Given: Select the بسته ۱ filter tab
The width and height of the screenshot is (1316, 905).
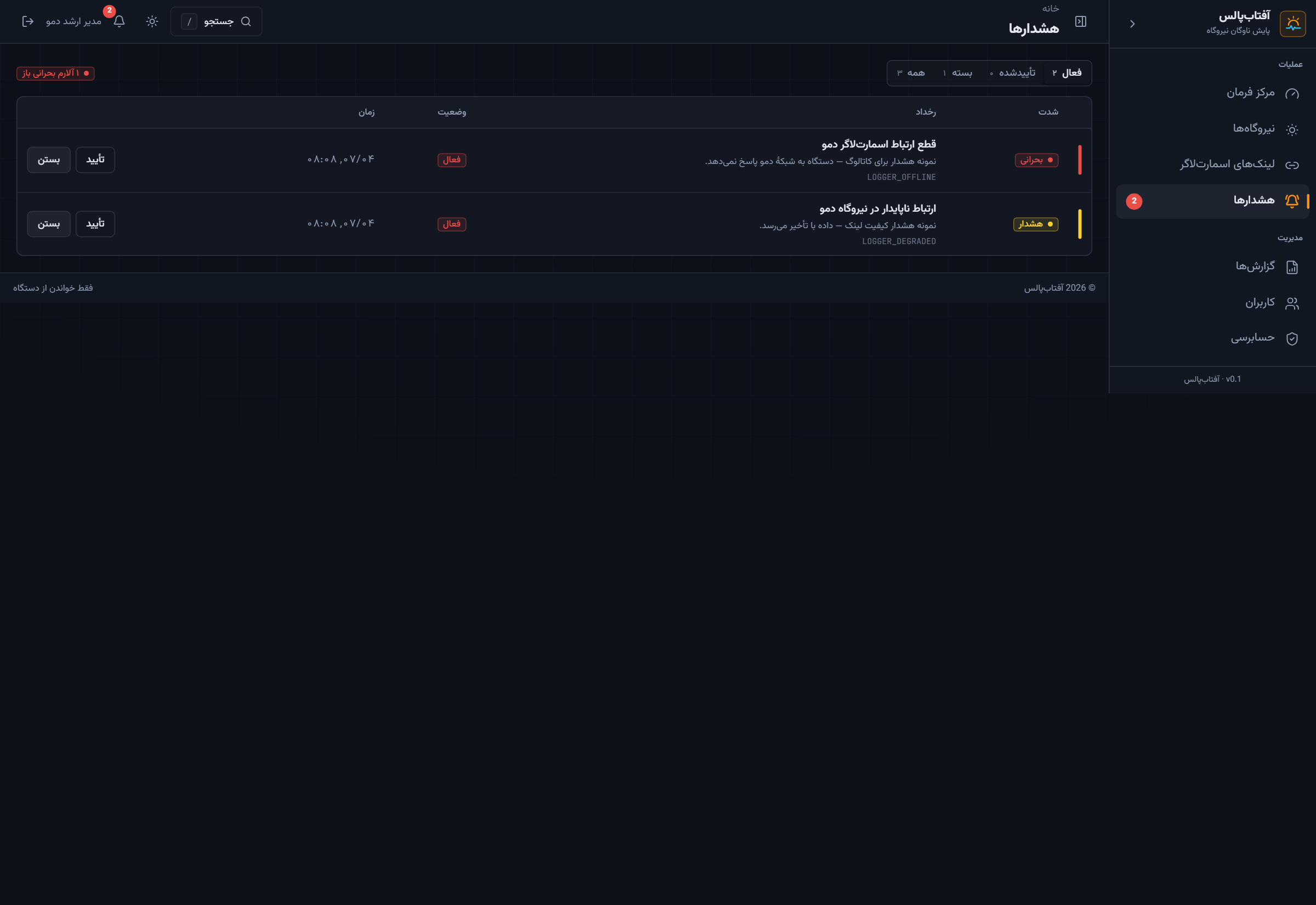Looking at the screenshot, I should click(x=957, y=73).
